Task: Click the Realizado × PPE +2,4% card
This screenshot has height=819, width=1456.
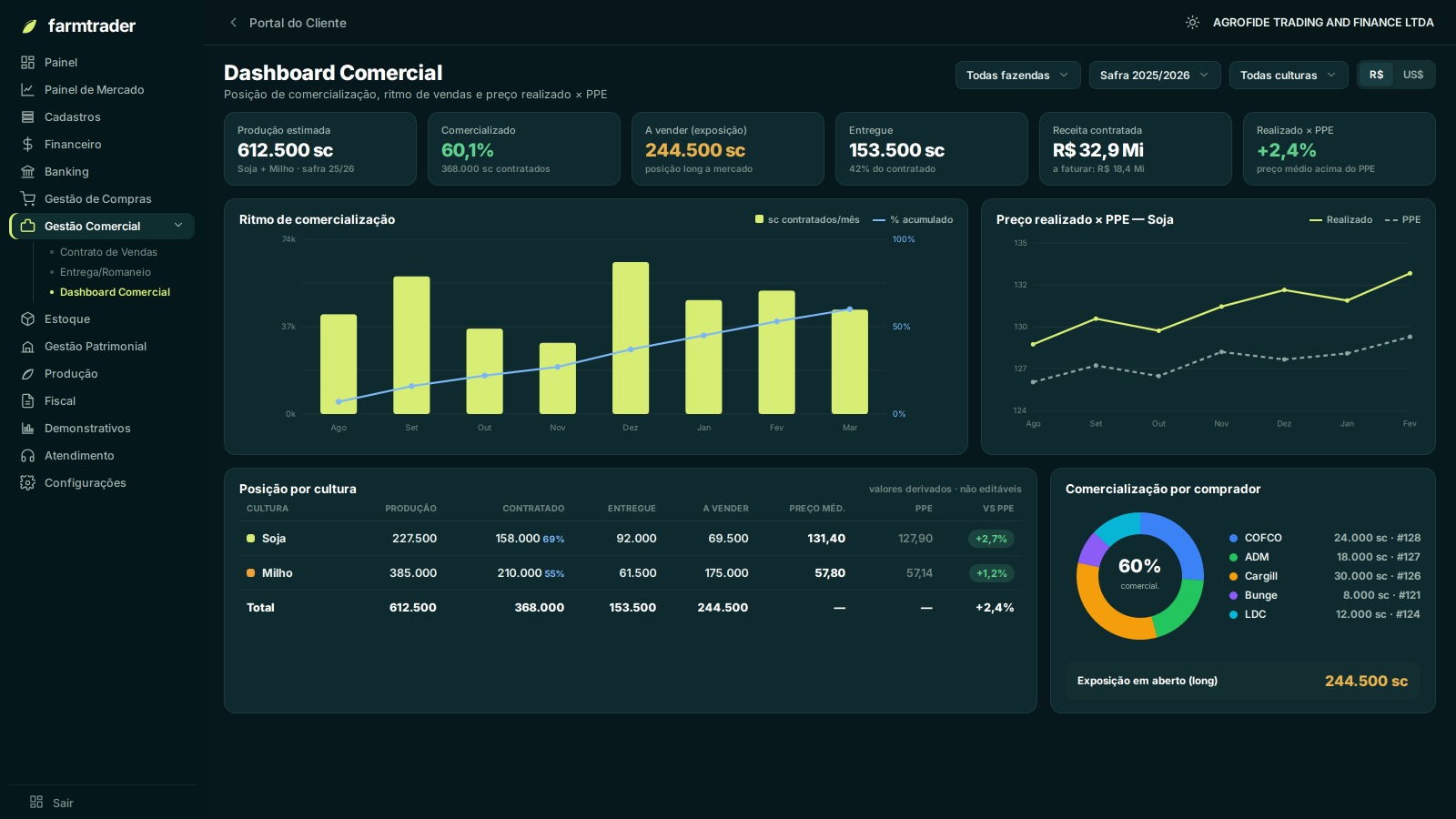Action: (1340, 149)
